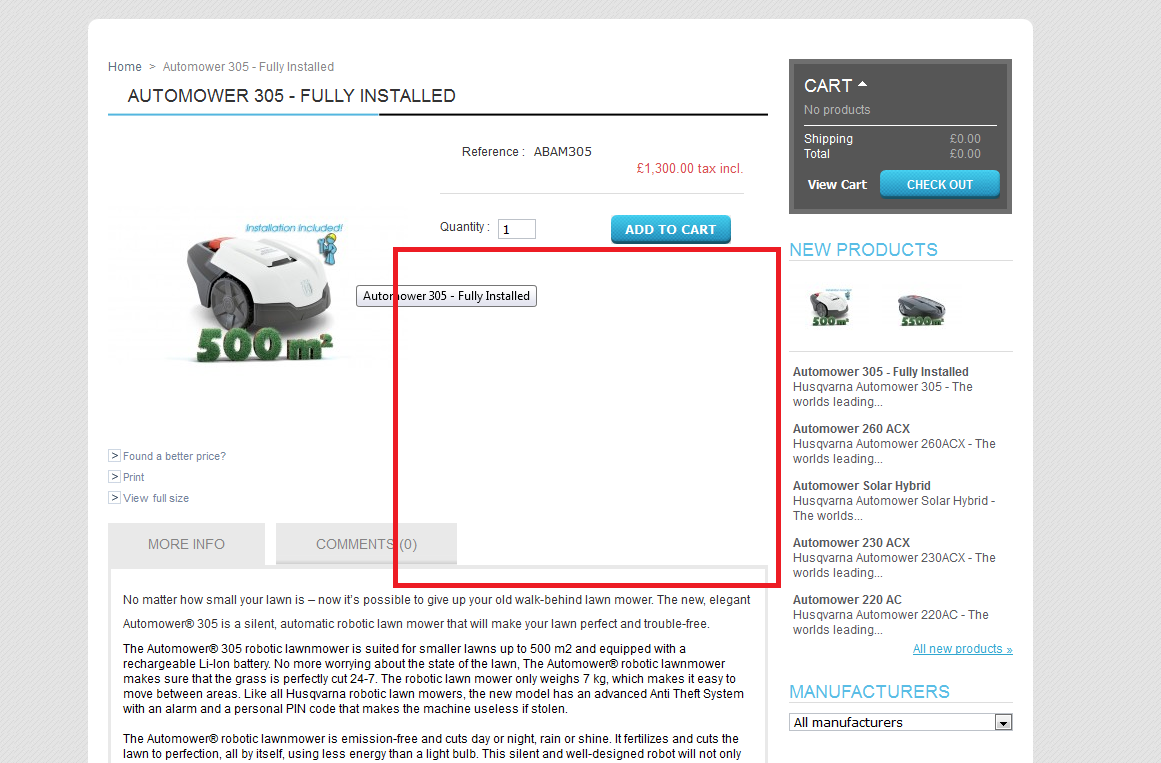Image resolution: width=1161 pixels, height=763 pixels.
Task: Select the reference code ABAM305
Action: 563,152
